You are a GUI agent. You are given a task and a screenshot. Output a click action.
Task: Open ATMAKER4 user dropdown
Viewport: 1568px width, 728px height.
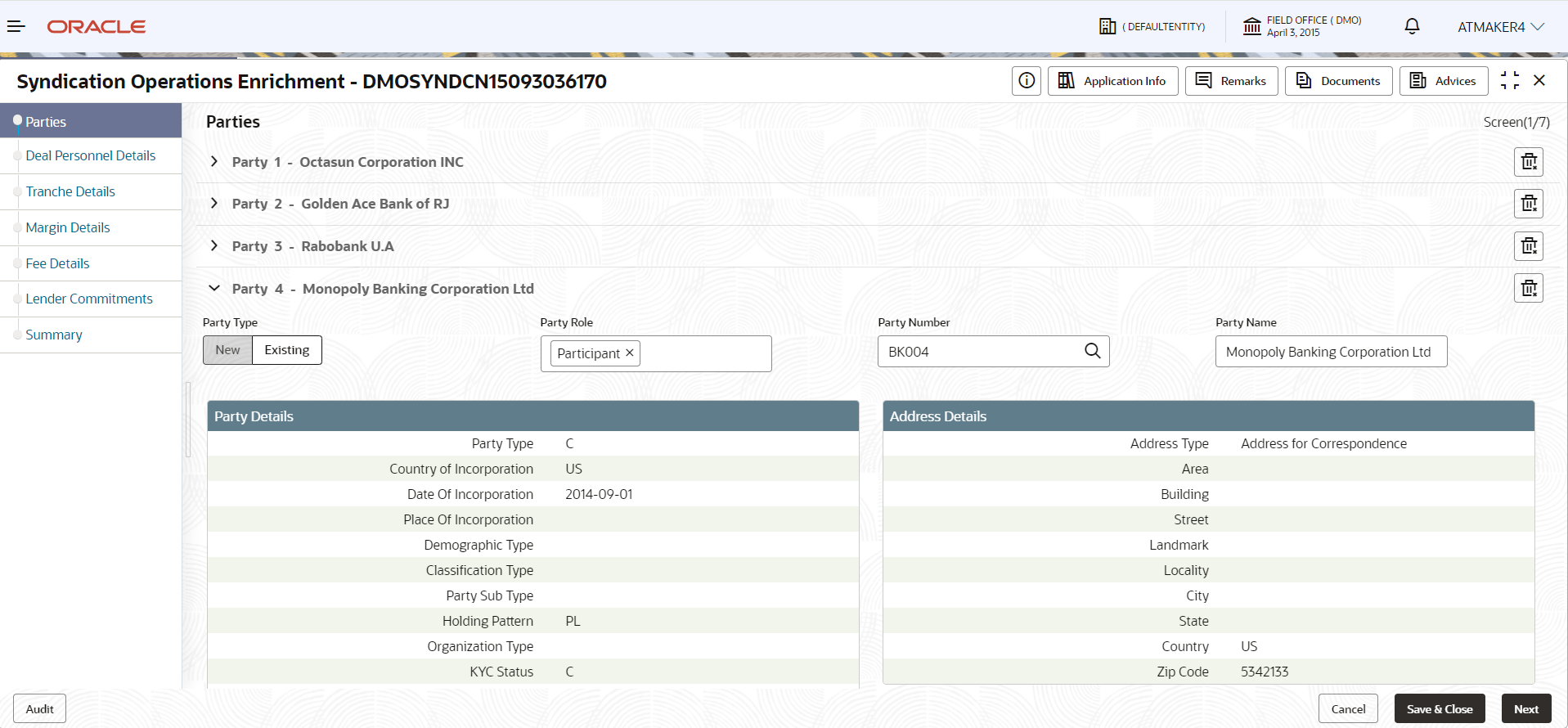click(x=1501, y=27)
